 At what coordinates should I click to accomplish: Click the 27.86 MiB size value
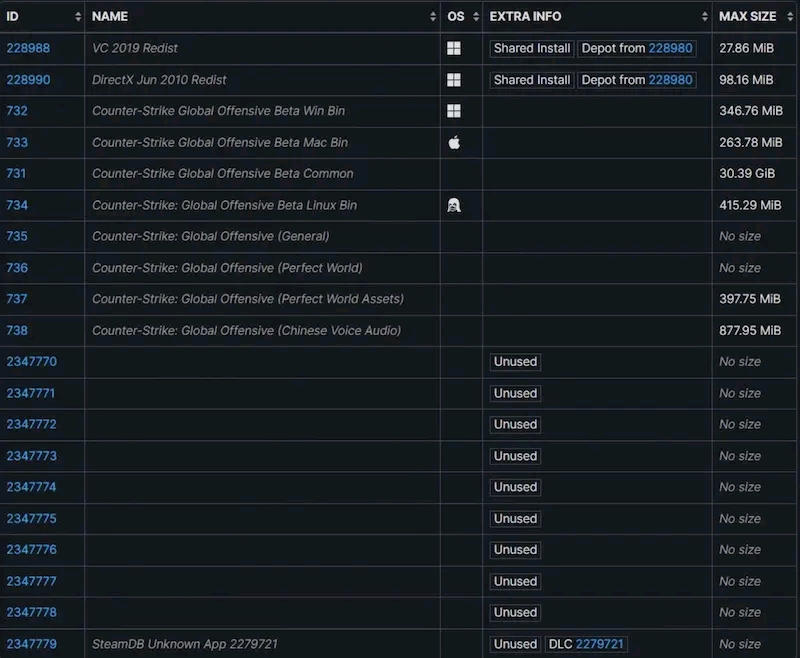tap(746, 48)
